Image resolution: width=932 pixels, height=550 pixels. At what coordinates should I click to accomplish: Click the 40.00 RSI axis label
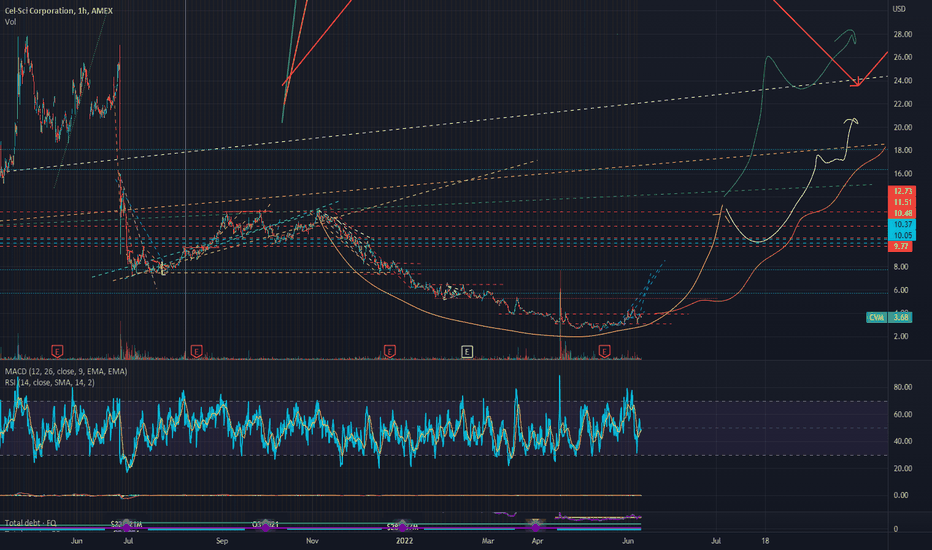tap(902, 441)
